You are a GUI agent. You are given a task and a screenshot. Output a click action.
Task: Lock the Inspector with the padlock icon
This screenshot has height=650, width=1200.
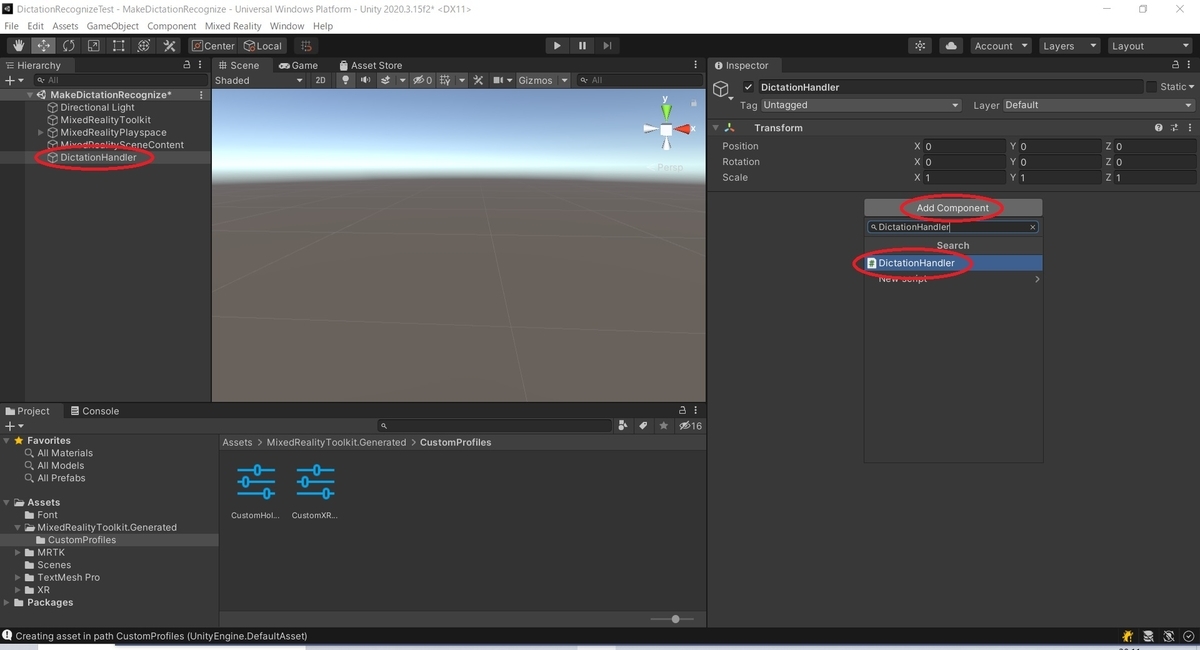[x=1175, y=65]
